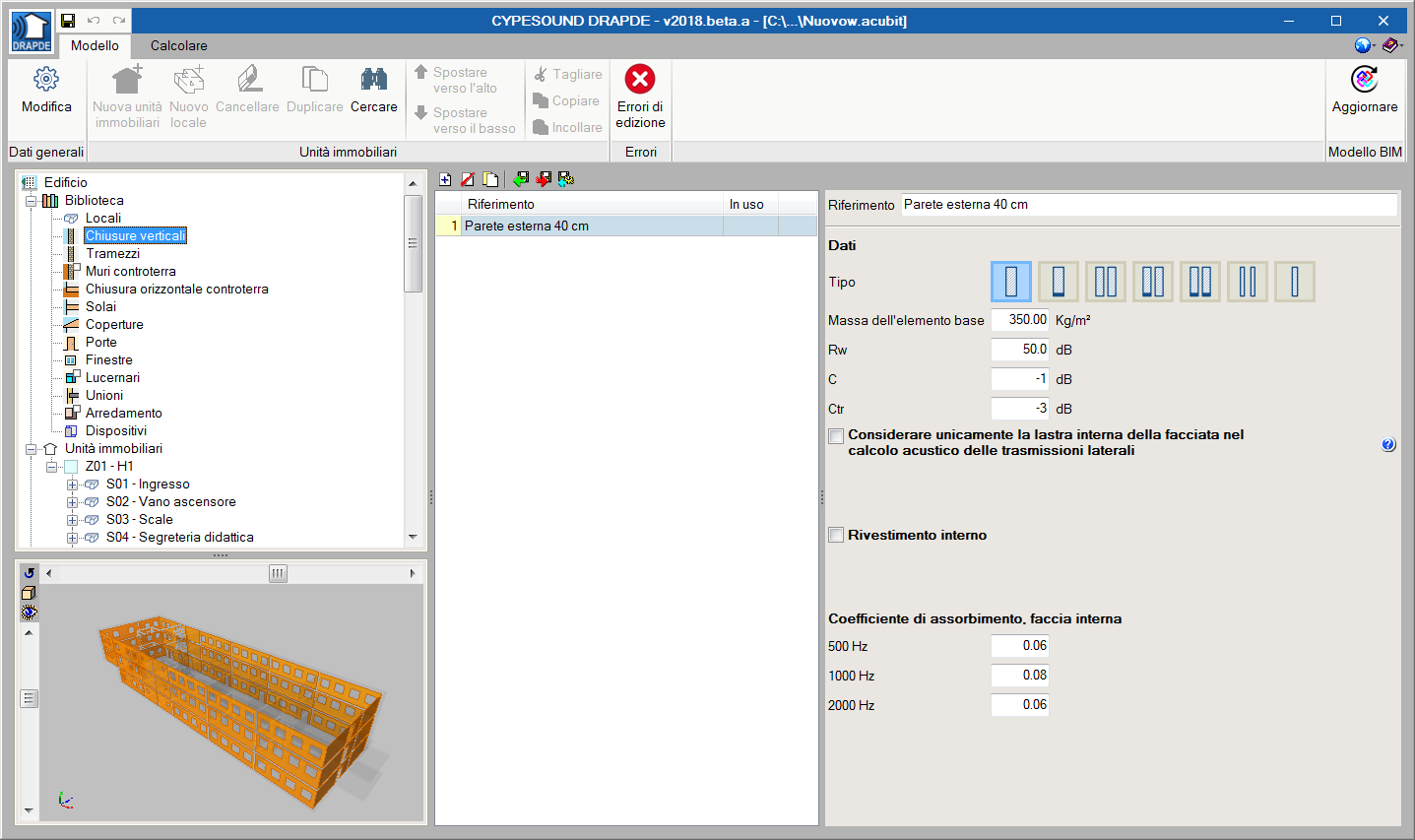Click the 3D viewer horizontal slider right arrow
The width and height of the screenshot is (1415, 840).
tap(413, 573)
